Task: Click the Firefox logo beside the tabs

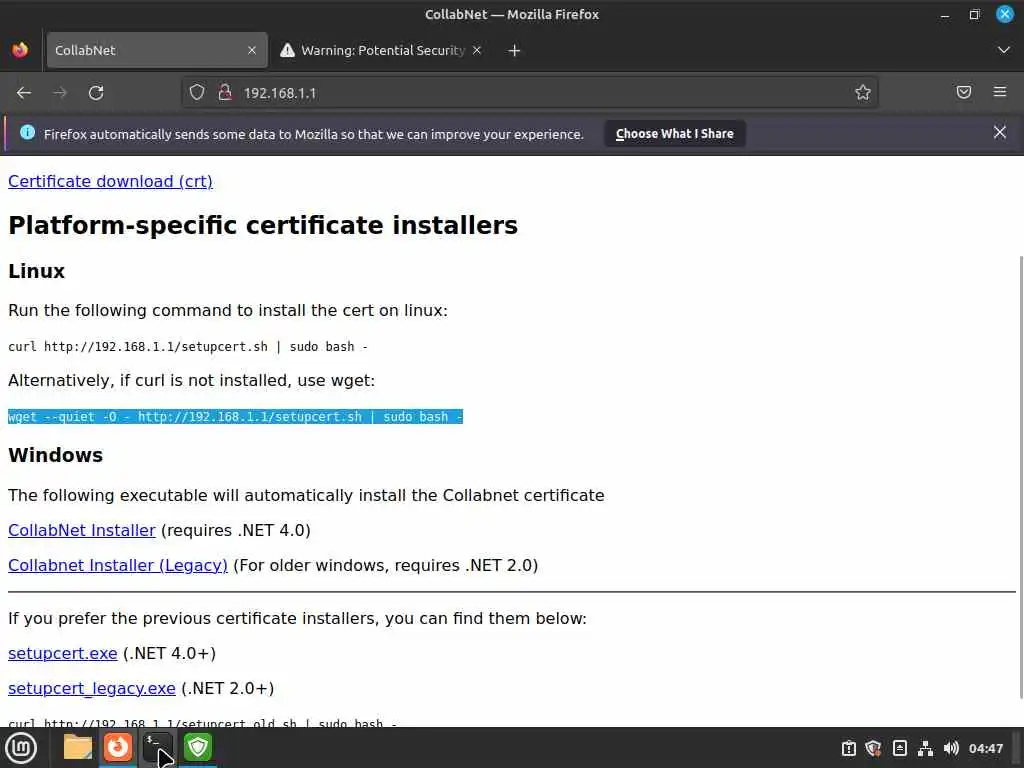Action: coord(20,50)
